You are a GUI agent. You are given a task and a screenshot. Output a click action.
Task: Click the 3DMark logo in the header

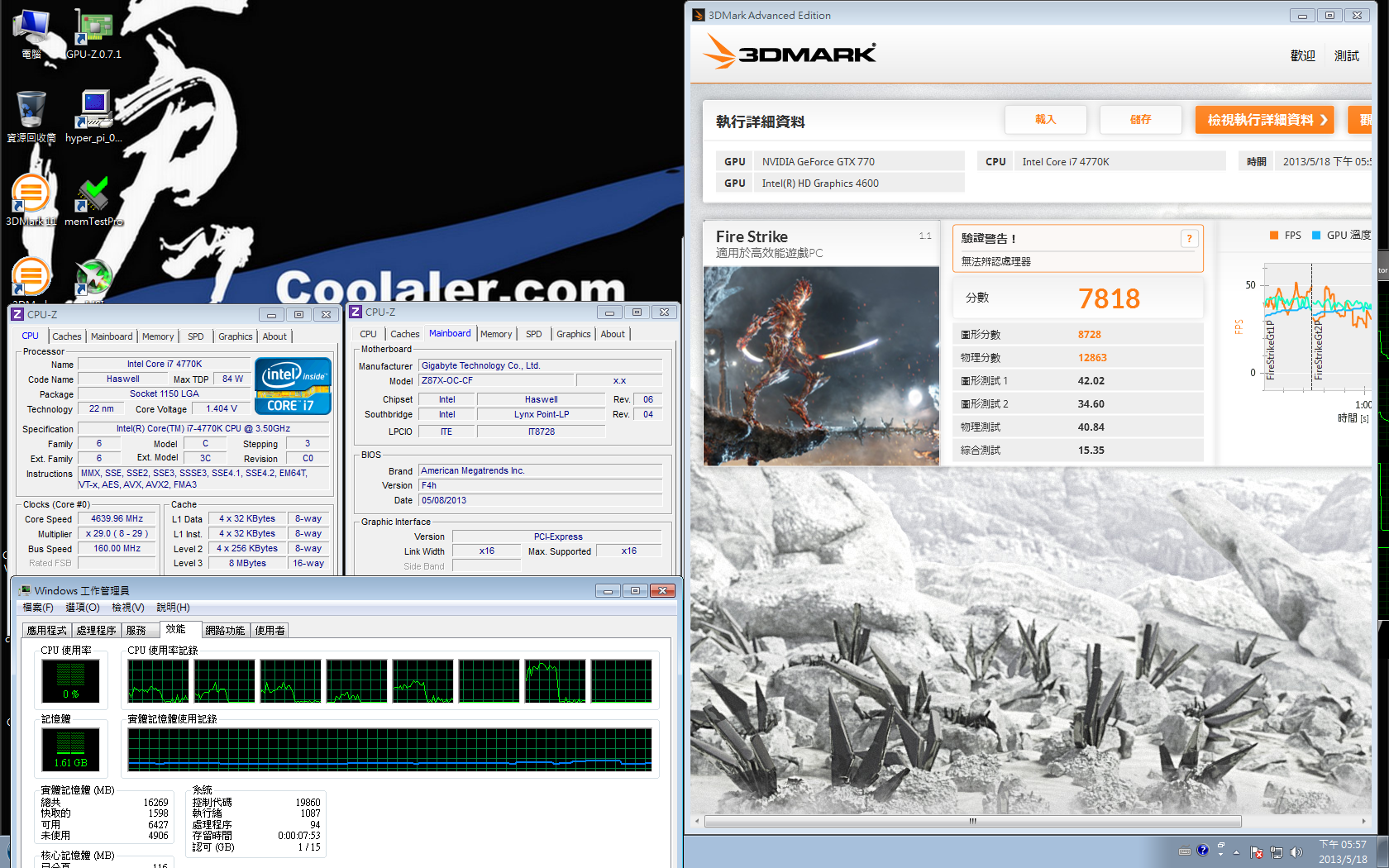[x=789, y=52]
